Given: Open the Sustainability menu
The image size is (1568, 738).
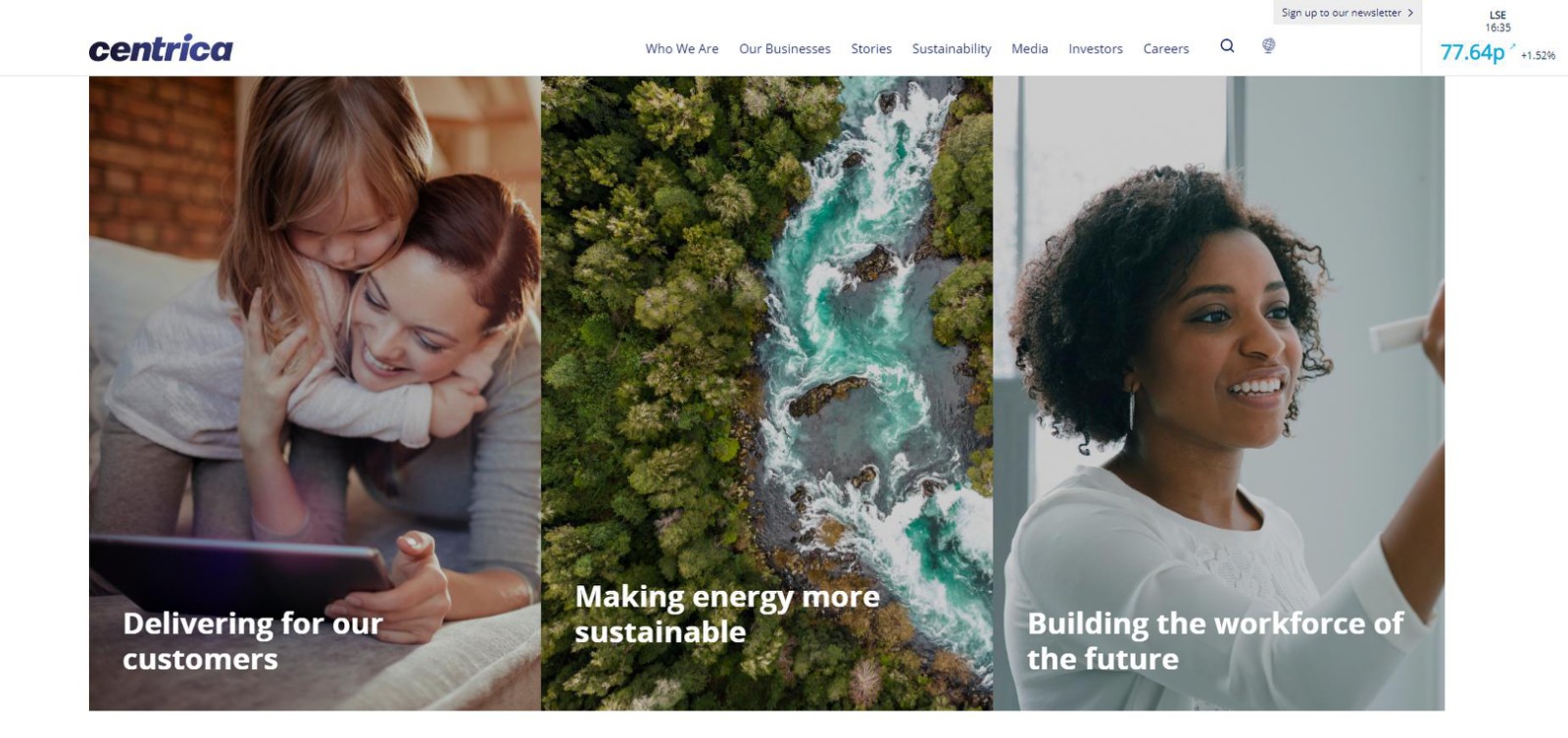Looking at the screenshot, I should point(952,49).
